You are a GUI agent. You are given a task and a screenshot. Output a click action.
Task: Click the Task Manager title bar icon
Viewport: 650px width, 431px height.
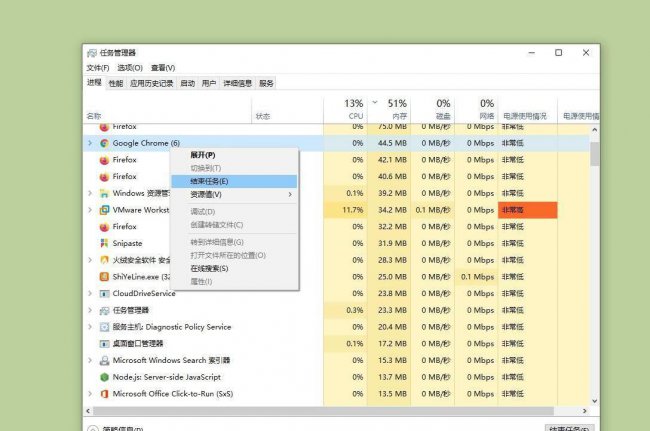tap(92, 53)
